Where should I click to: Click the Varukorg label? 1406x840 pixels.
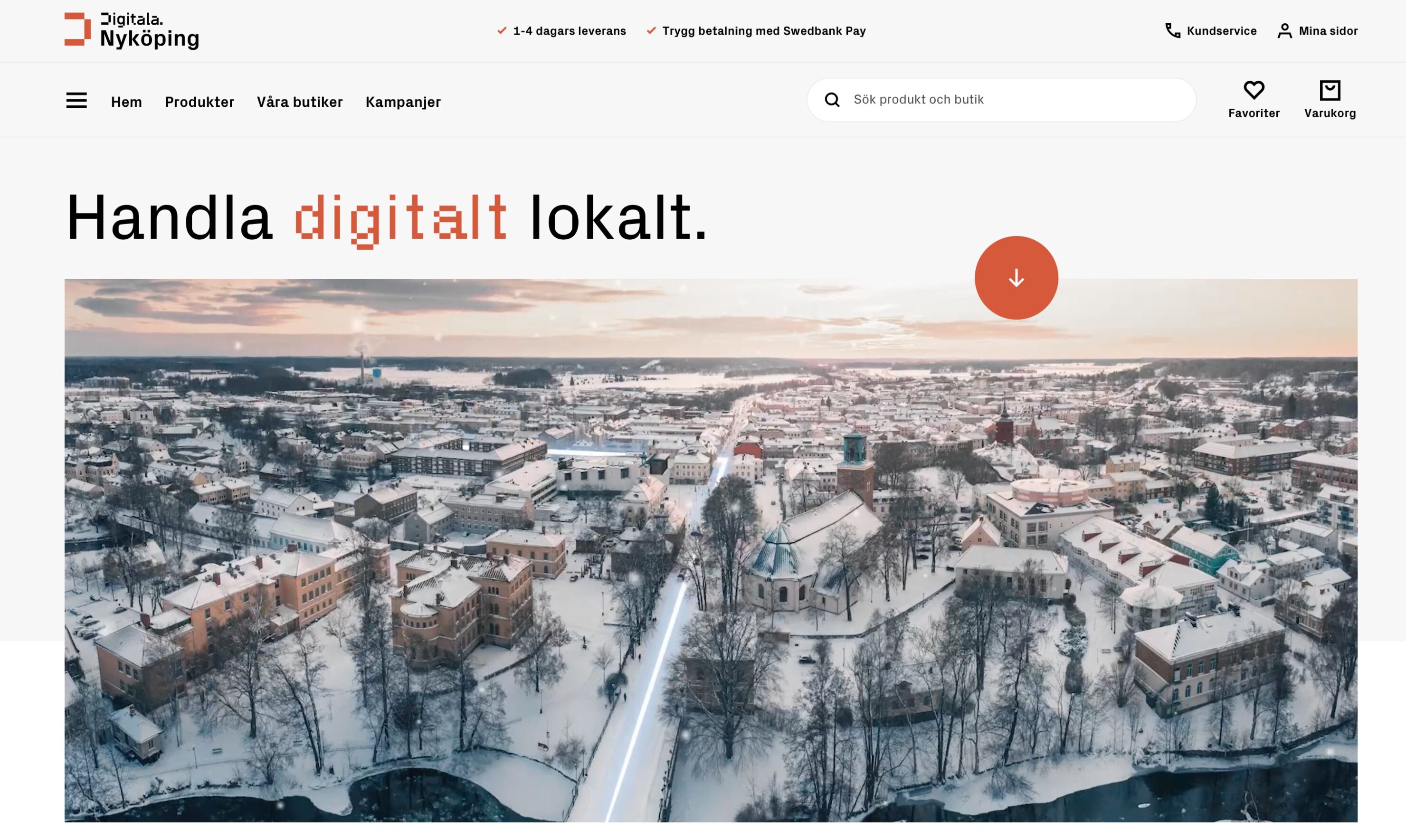[1330, 113]
